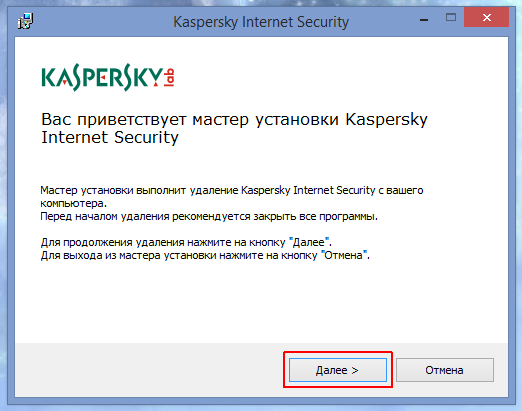Viewport: 522px width, 411px height.
Task: Exit the wizard with the Отмена button
Action: click(x=445, y=370)
